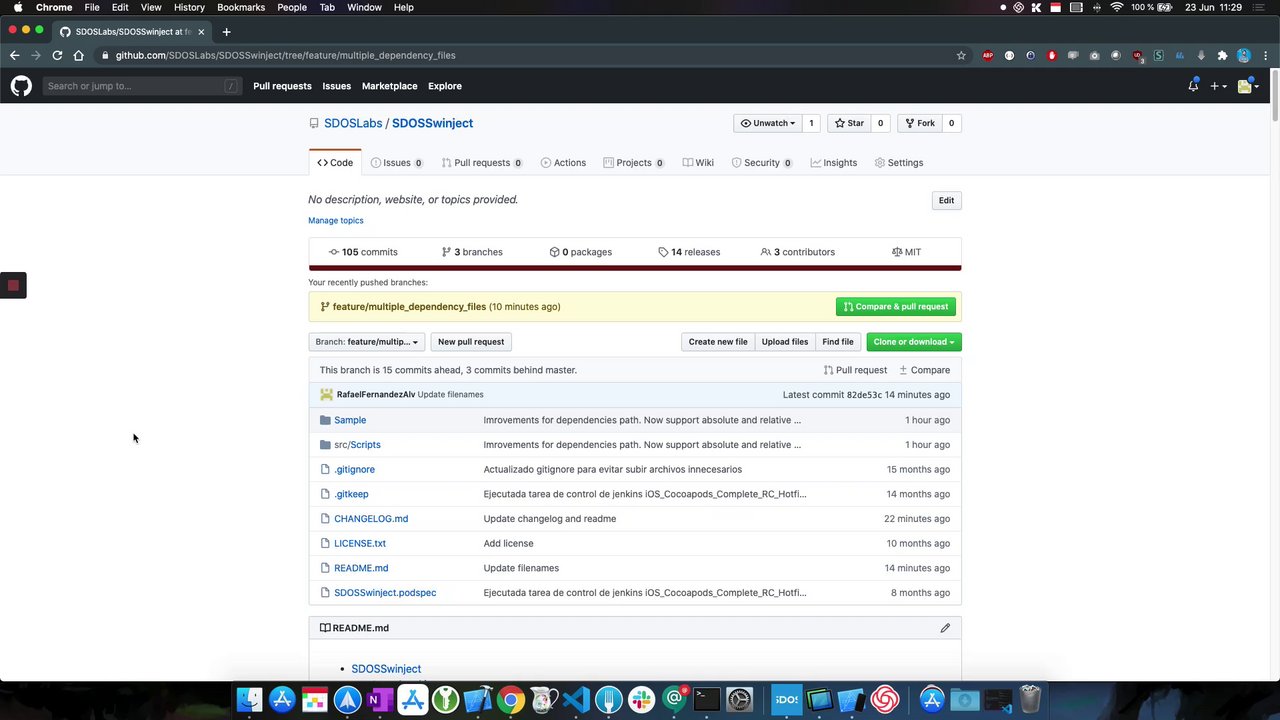Open the Clone or download dropdown
The height and width of the screenshot is (720, 1280).
(914, 342)
